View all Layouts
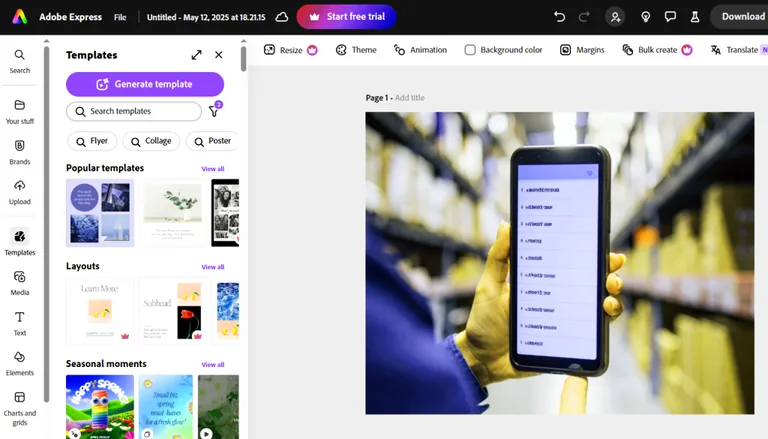 coord(213,267)
